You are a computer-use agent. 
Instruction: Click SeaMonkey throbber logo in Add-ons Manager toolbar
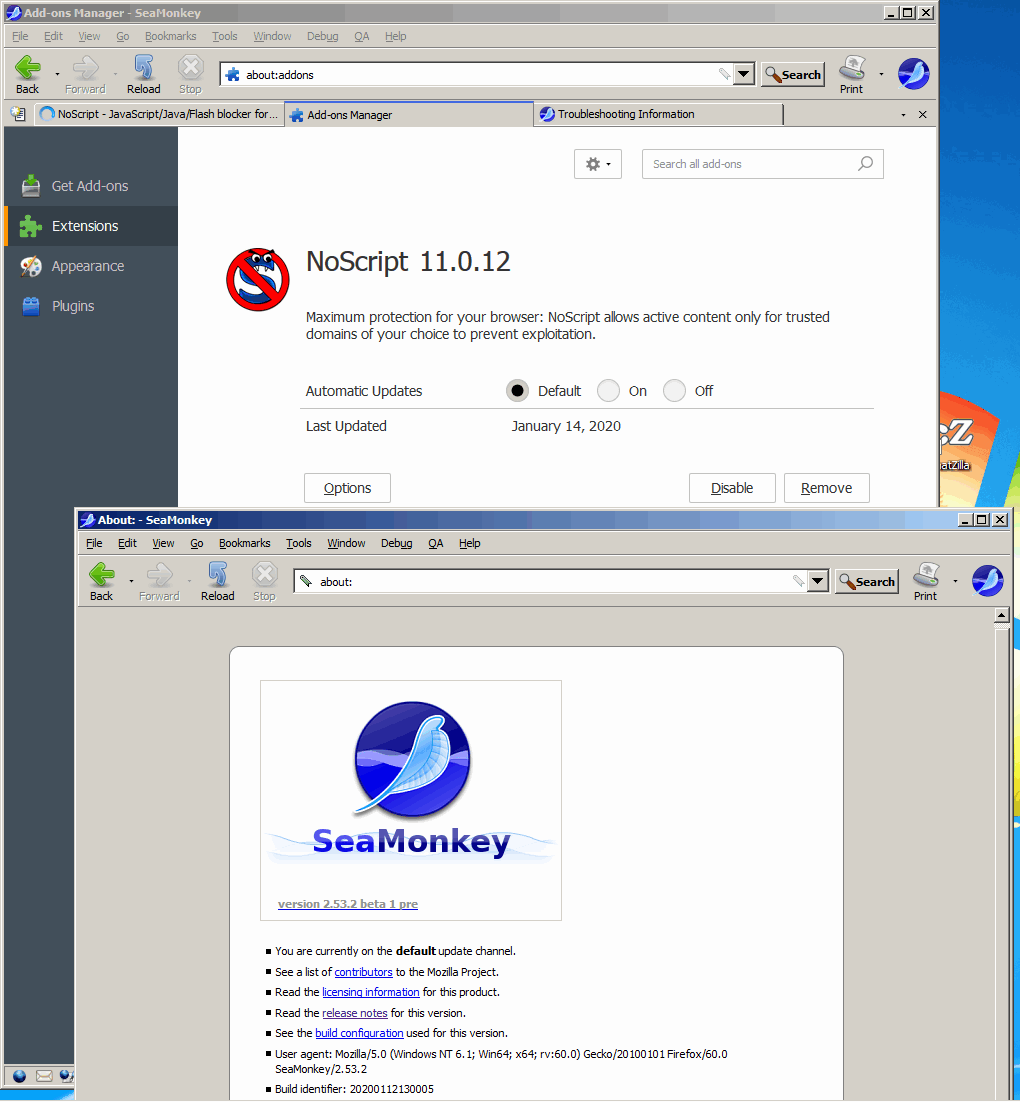click(913, 74)
